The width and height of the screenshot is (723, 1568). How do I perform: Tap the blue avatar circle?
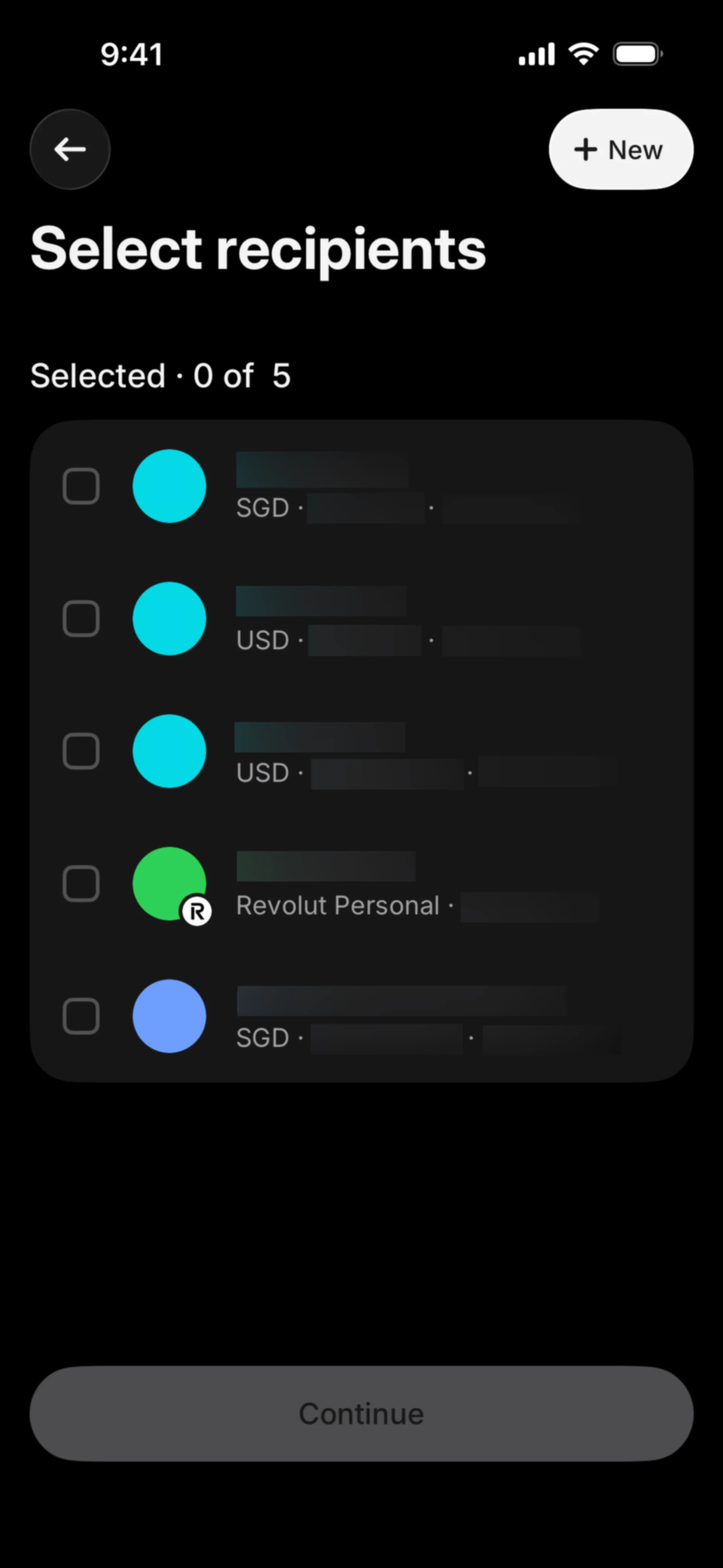click(x=169, y=1016)
